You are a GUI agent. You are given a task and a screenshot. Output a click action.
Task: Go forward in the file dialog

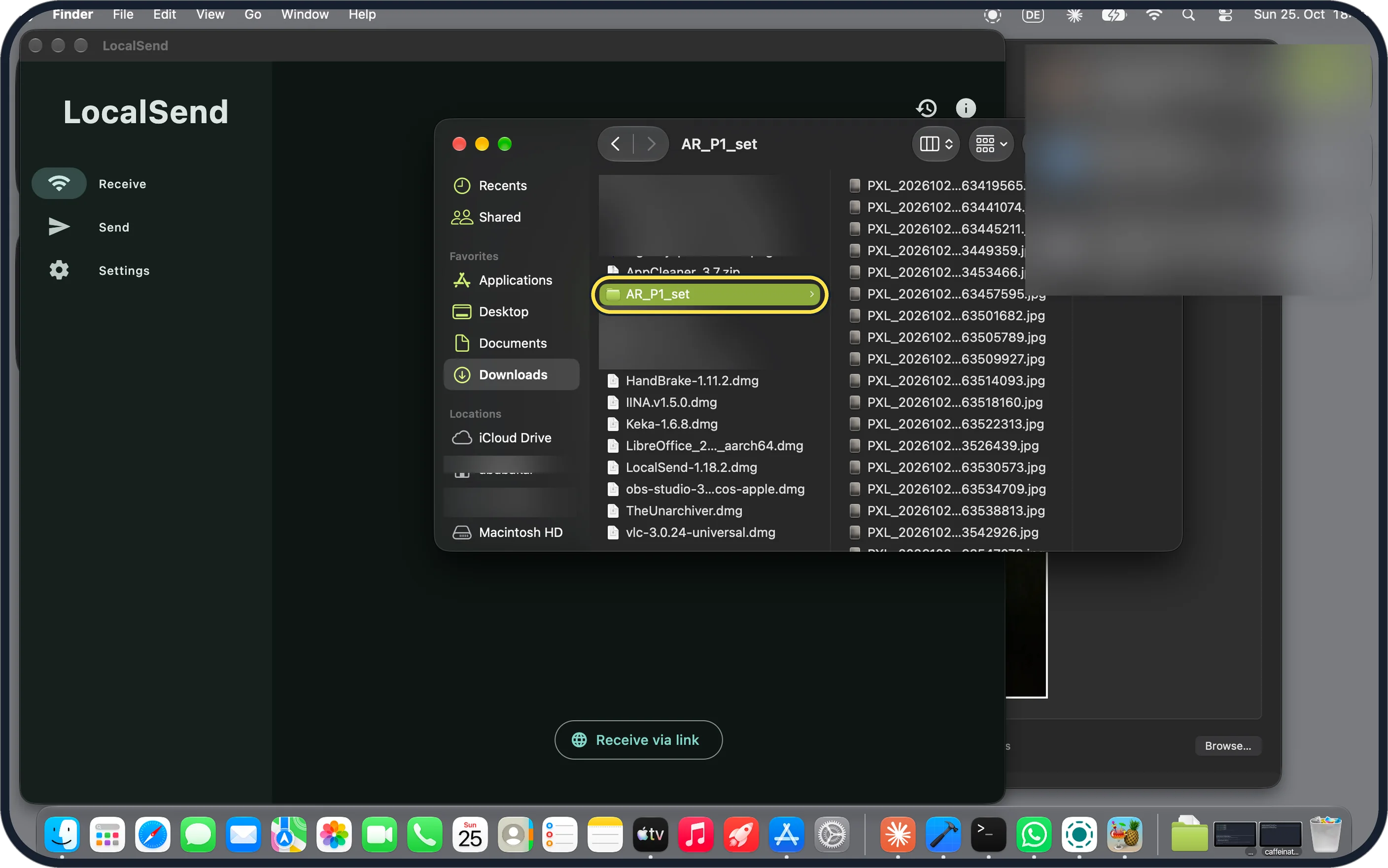point(651,144)
